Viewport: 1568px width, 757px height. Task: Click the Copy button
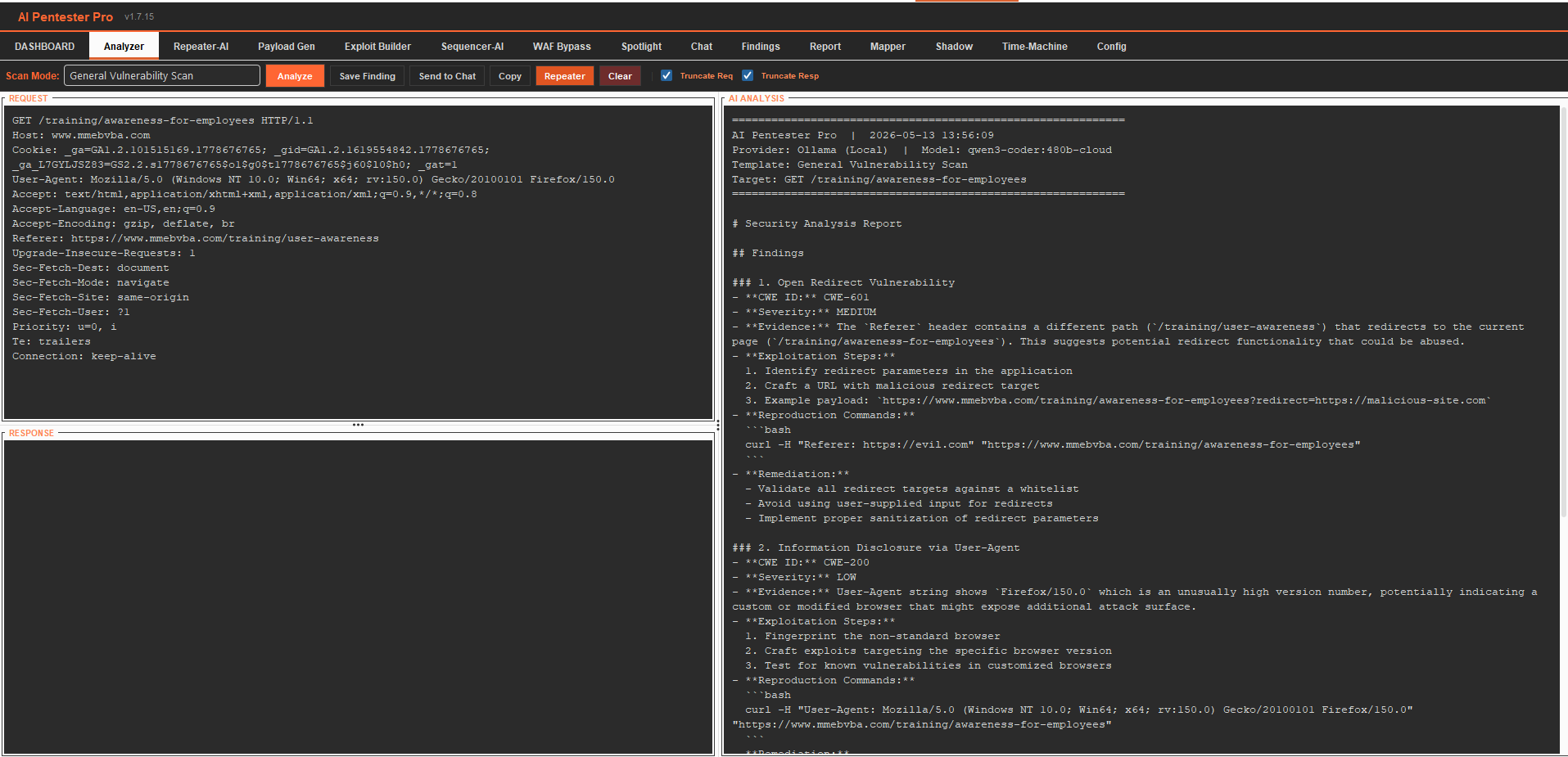pos(510,76)
